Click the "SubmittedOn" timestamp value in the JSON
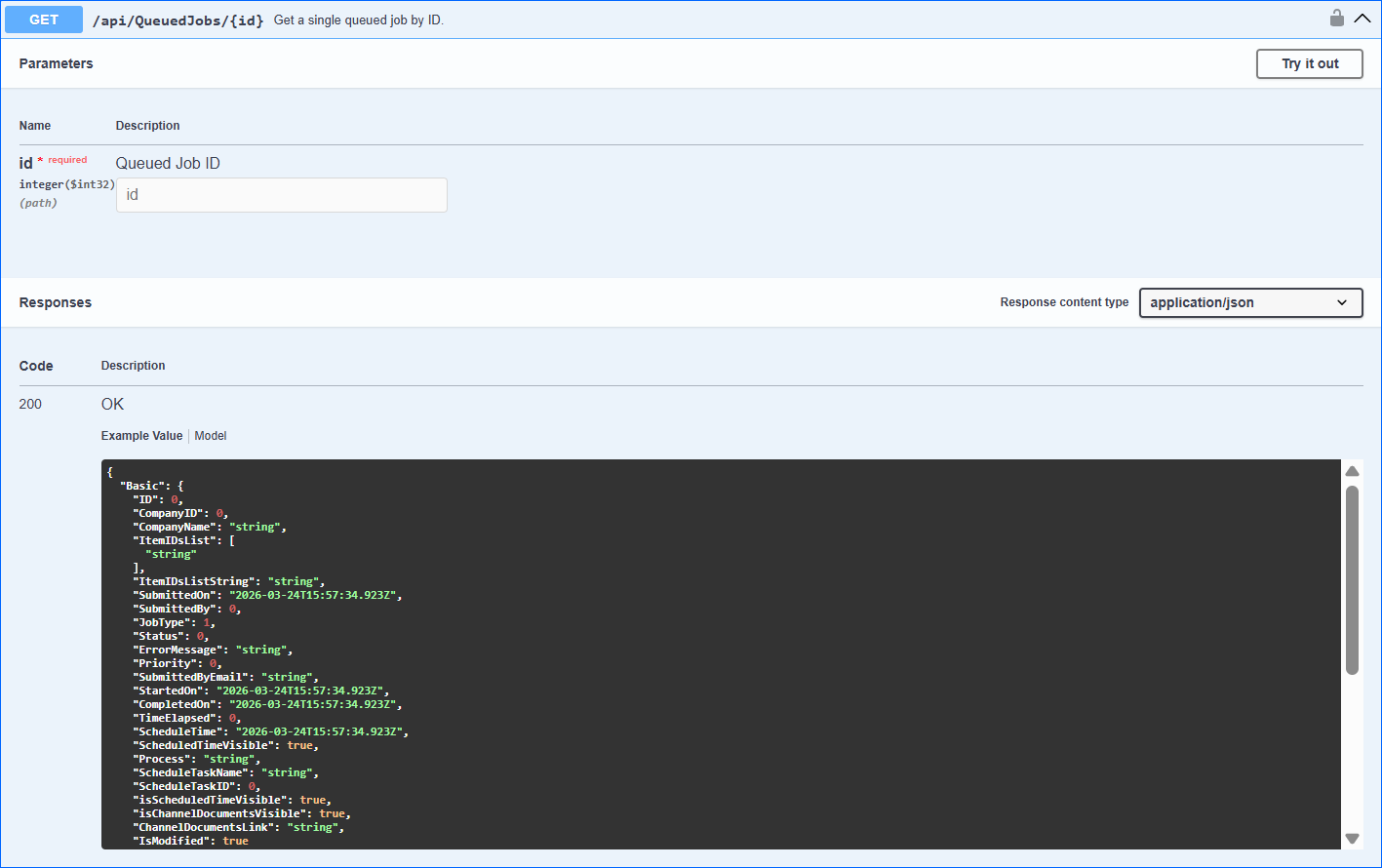1382x868 pixels. click(x=314, y=595)
